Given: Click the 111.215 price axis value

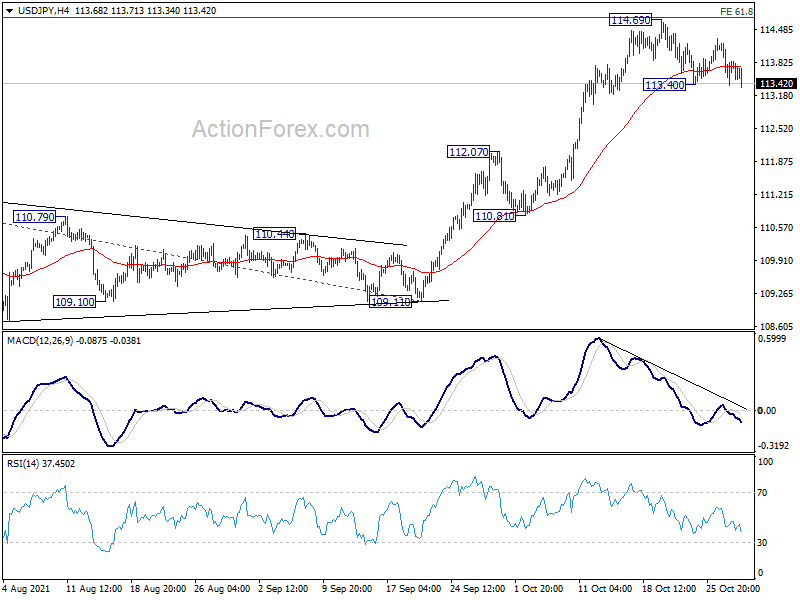Looking at the screenshot, I should [777, 195].
